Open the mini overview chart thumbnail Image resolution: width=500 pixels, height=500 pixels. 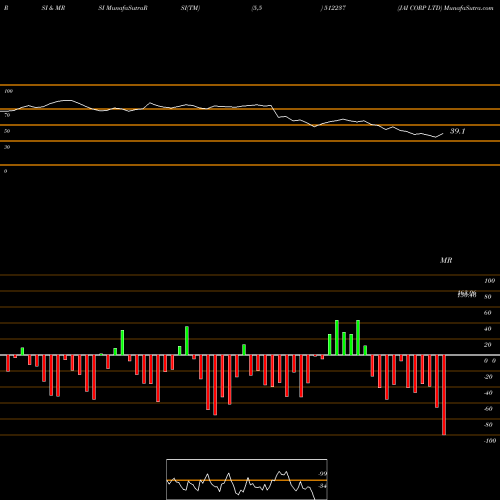coord(247,479)
